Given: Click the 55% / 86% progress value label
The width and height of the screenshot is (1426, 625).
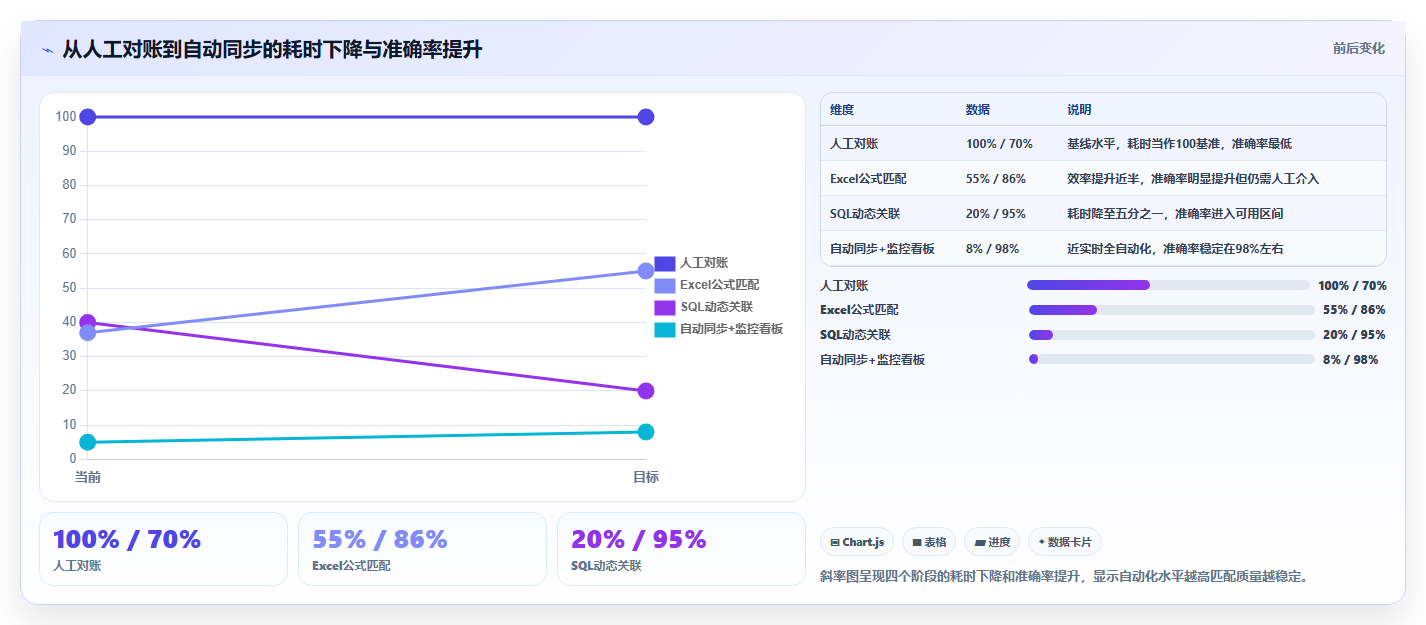Looking at the screenshot, I should point(1354,310).
